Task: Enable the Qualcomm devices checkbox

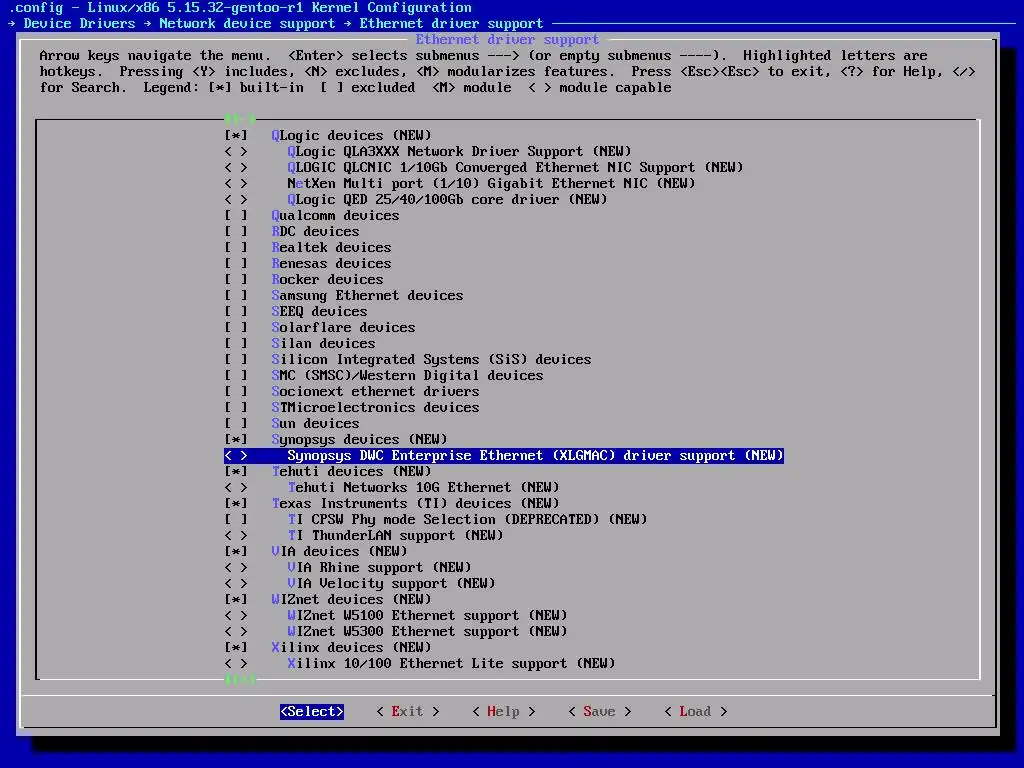Action: tap(236, 216)
